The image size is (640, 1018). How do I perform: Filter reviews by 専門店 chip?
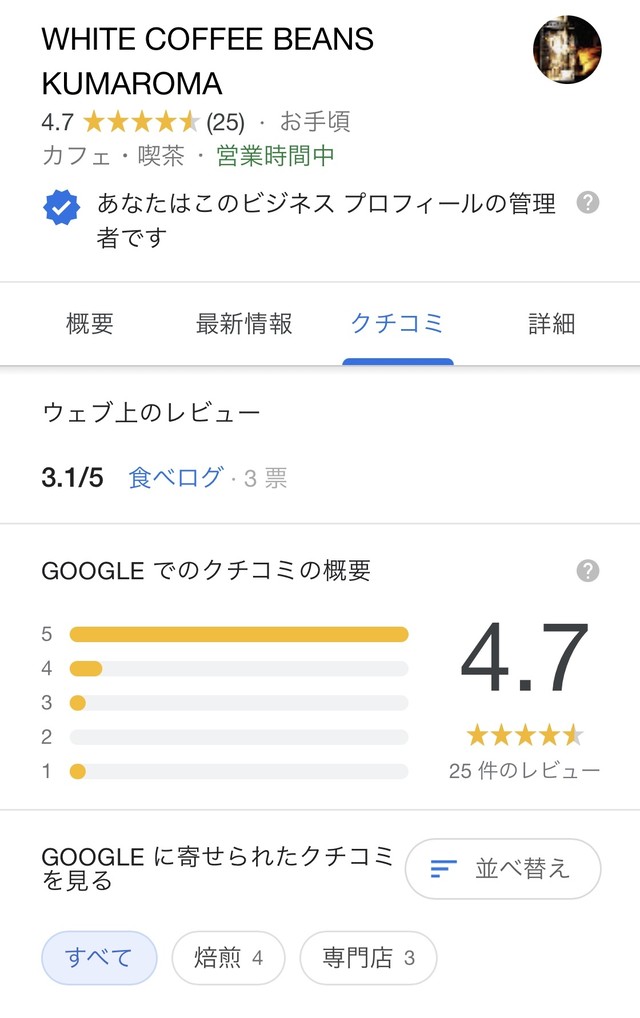pos(368,958)
